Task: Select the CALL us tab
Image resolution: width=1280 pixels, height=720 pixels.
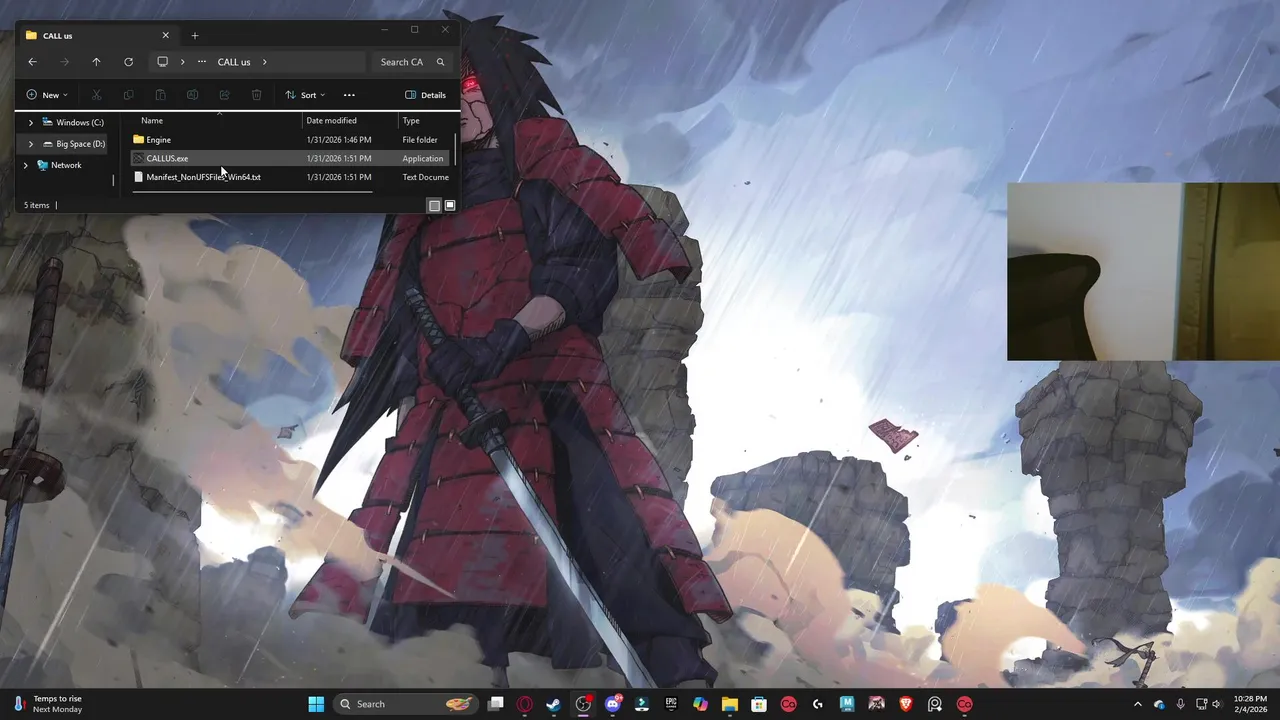Action: tap(97, 35)
